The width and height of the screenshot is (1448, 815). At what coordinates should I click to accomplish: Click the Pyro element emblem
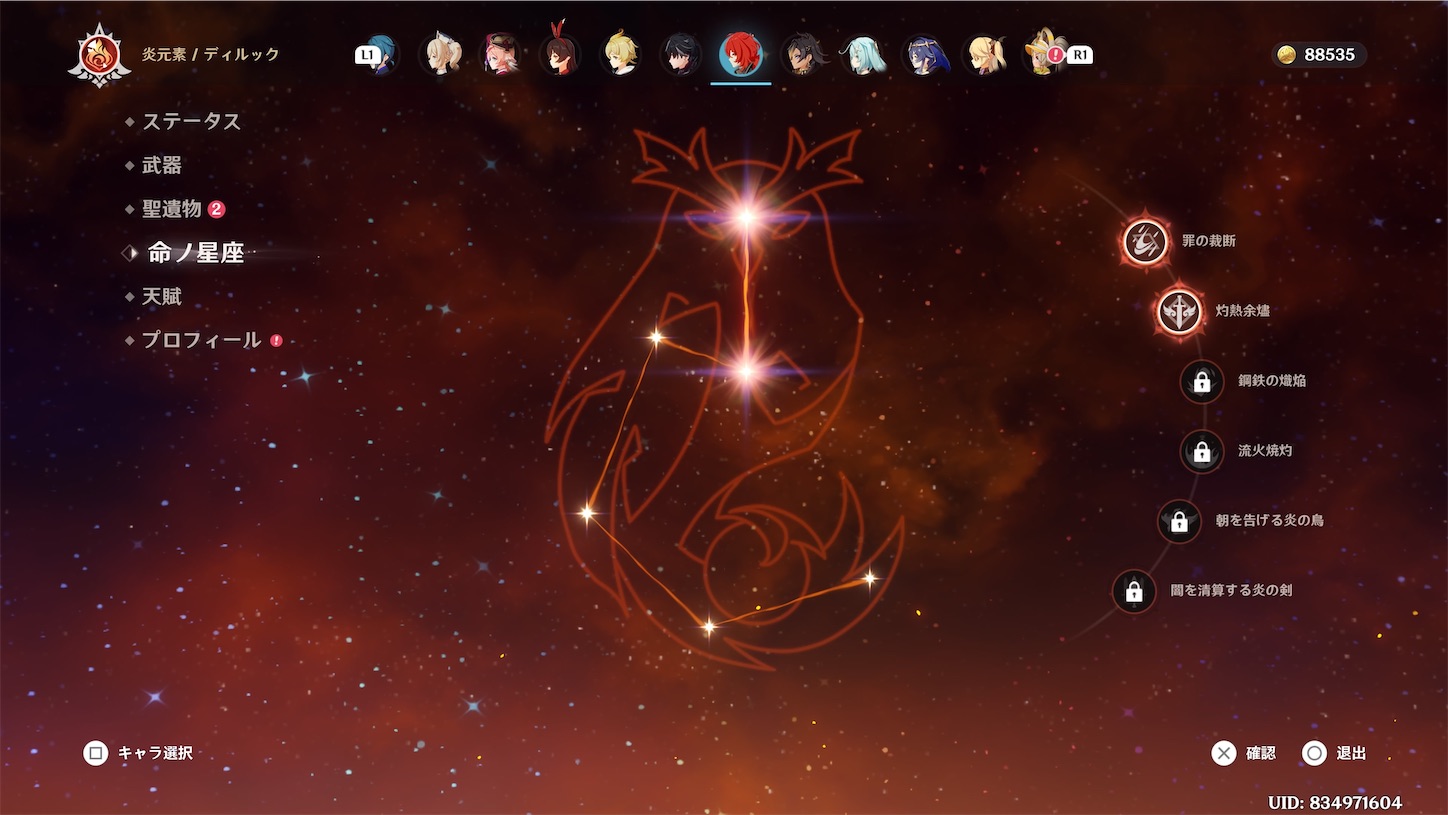click(99, 56)
